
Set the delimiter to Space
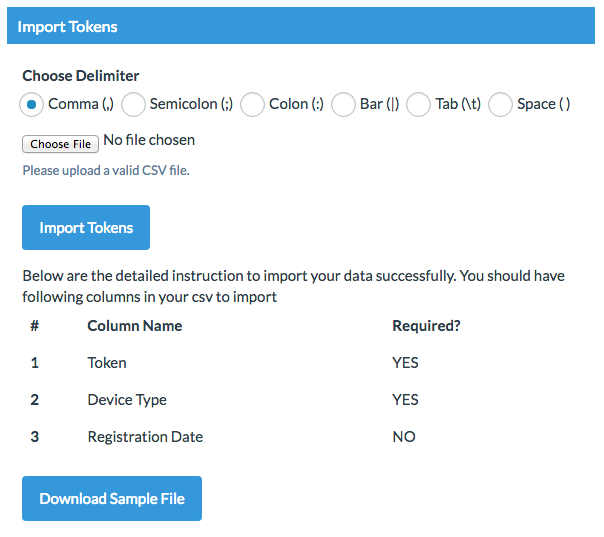coord(501,104)
